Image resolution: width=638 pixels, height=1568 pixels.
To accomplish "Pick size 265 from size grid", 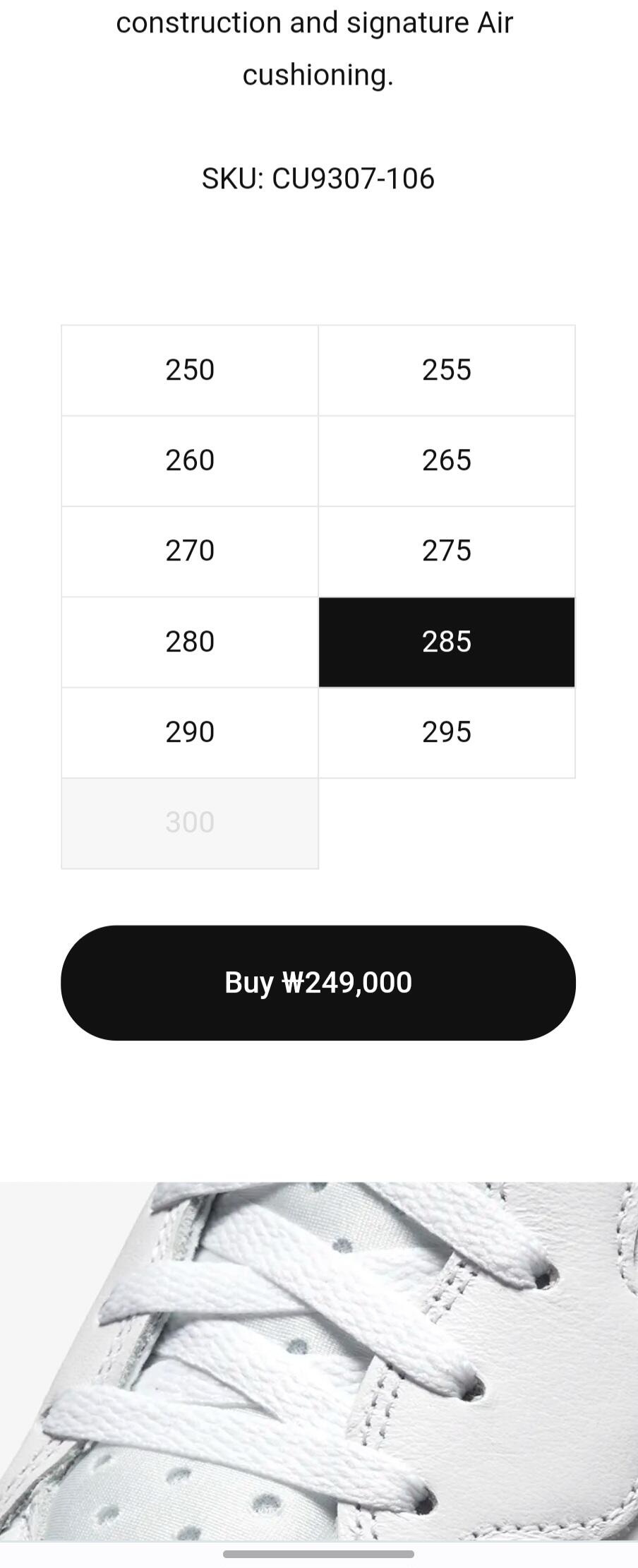I will [x=446, y=460].
